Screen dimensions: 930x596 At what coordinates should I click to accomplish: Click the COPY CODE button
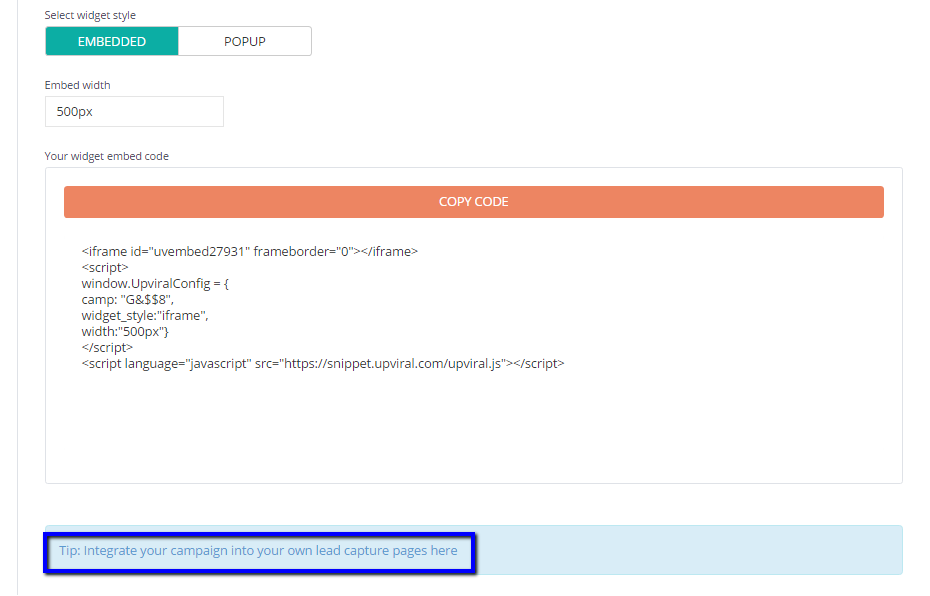473,202
